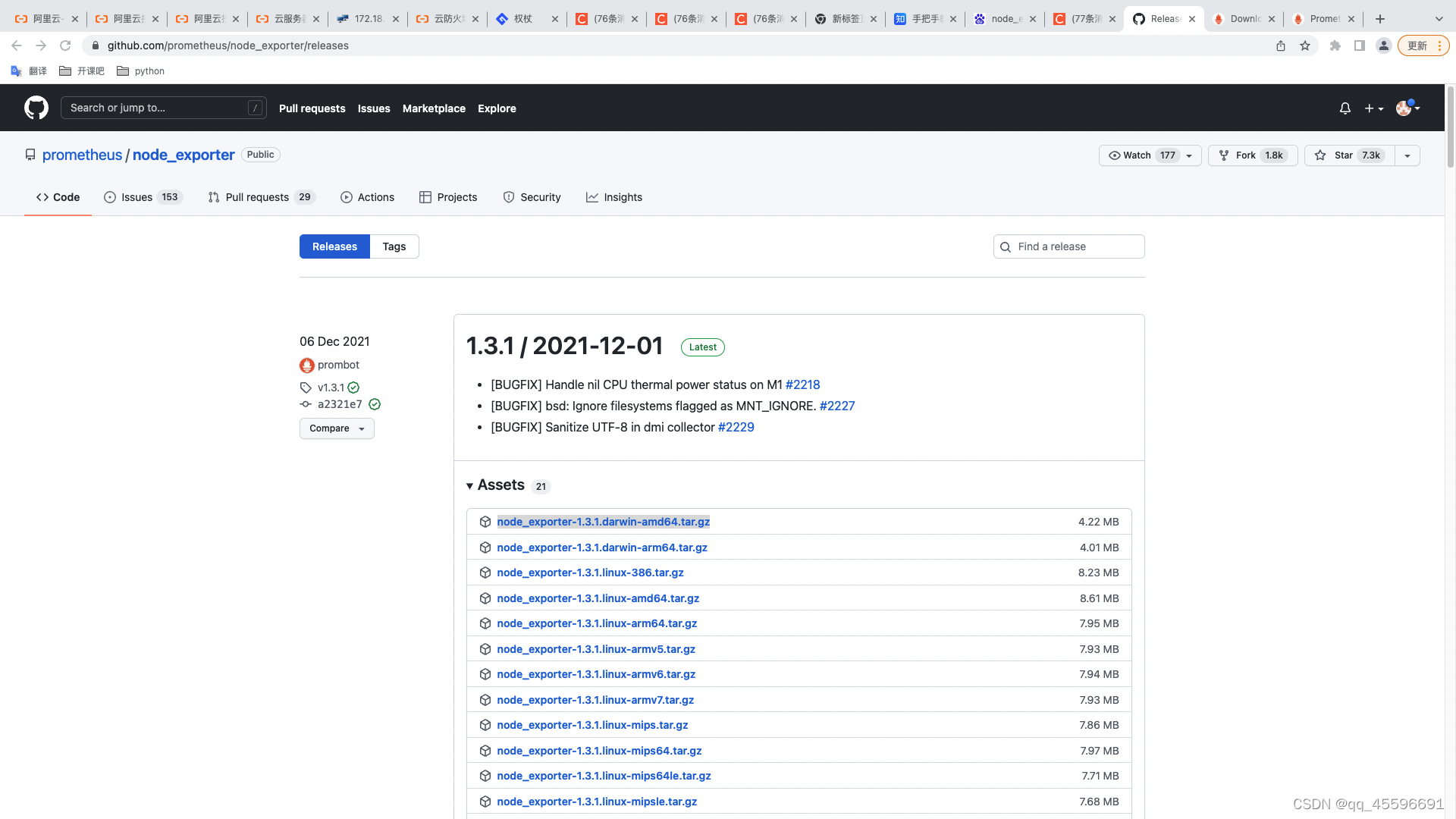This screenshot has width=1456, height=819.
Task: Toggle the browser side panel icon
Action: [x=1360, y=45]
